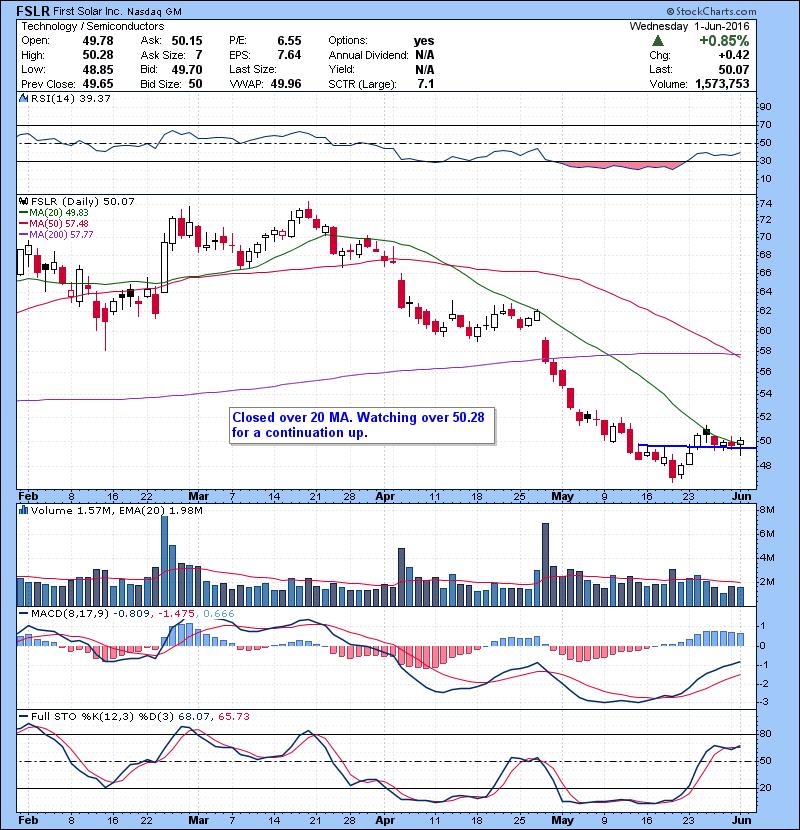Viewport: 800px width, 830px height.
Task: Click the First Solar Inc. company name
Action: pos(88,11)
